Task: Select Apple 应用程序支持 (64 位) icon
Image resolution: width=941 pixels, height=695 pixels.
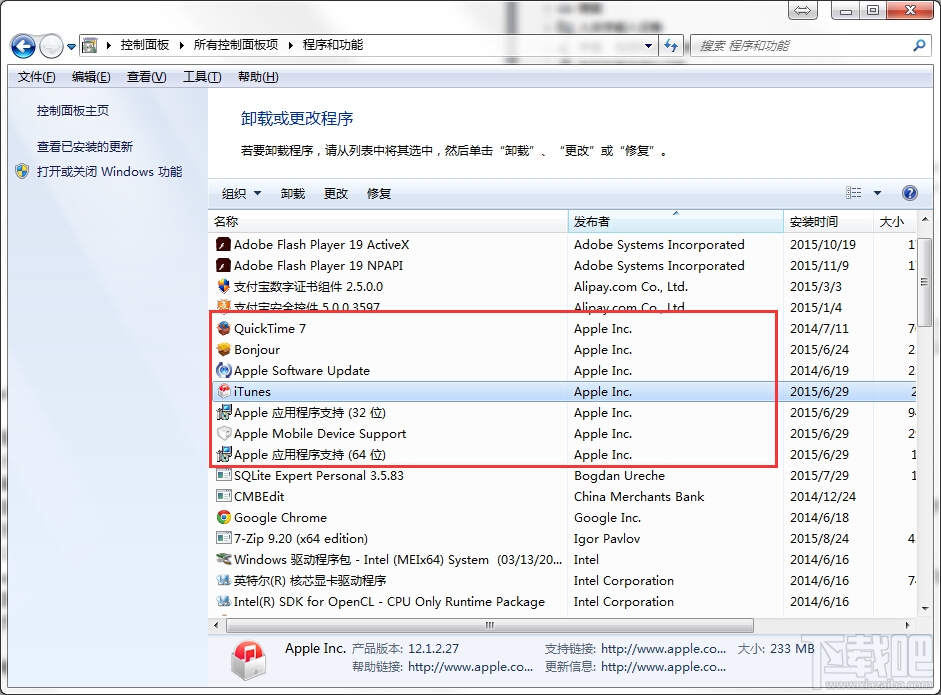Action: click(x=223, y=454)
